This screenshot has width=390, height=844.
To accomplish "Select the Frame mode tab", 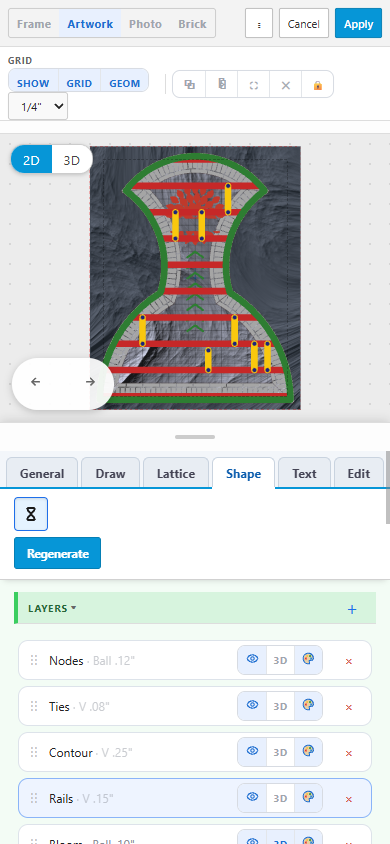I will 34,24.
